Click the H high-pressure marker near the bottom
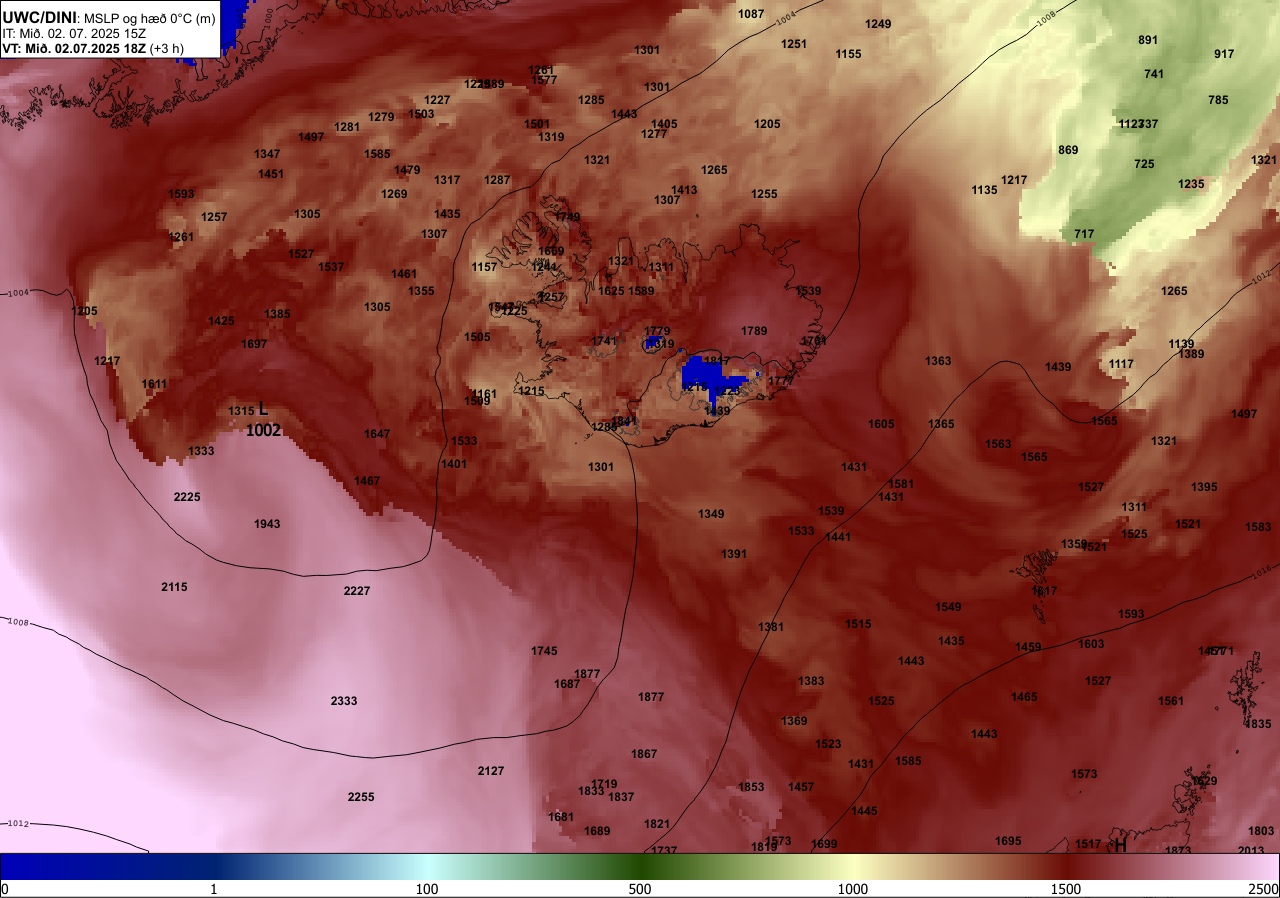1280x898 pixels. click(1121, 846)
